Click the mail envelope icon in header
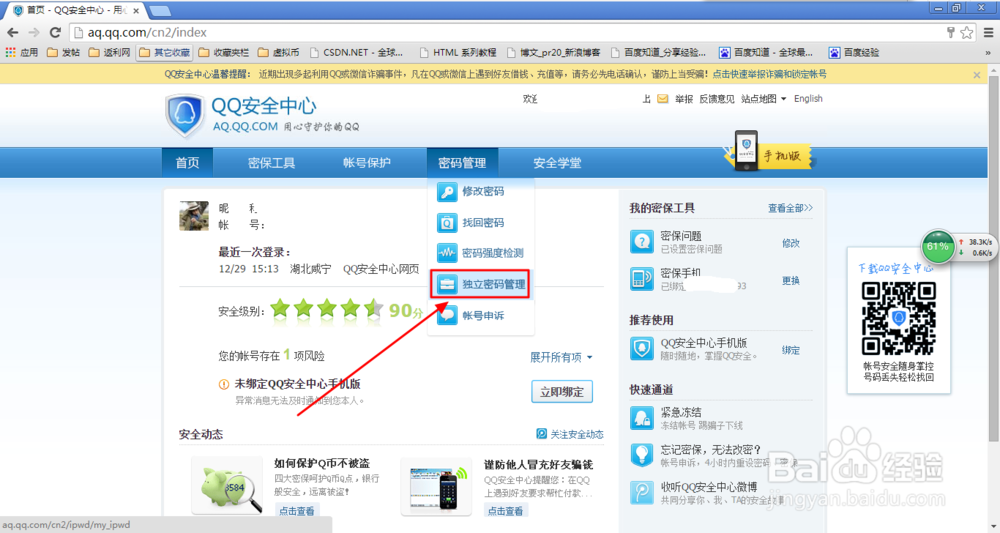The image size is (1000, 533). (x=663, y=99)
